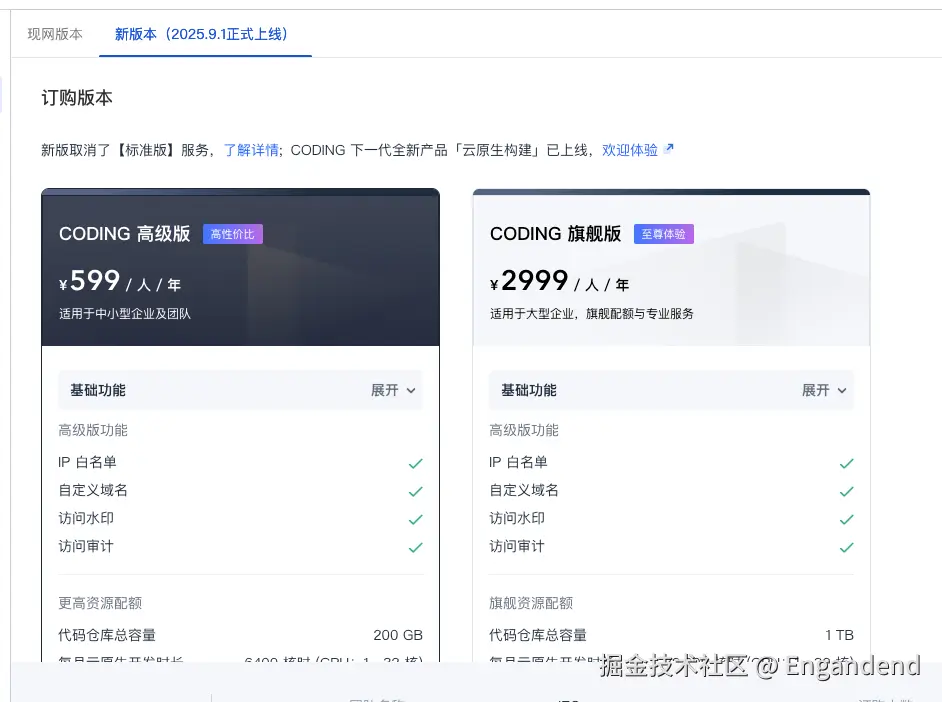The image size is (942, 702).
Task: Click 代码仓库总容量 label in 旗舰版 card
Action: (538, 635)
